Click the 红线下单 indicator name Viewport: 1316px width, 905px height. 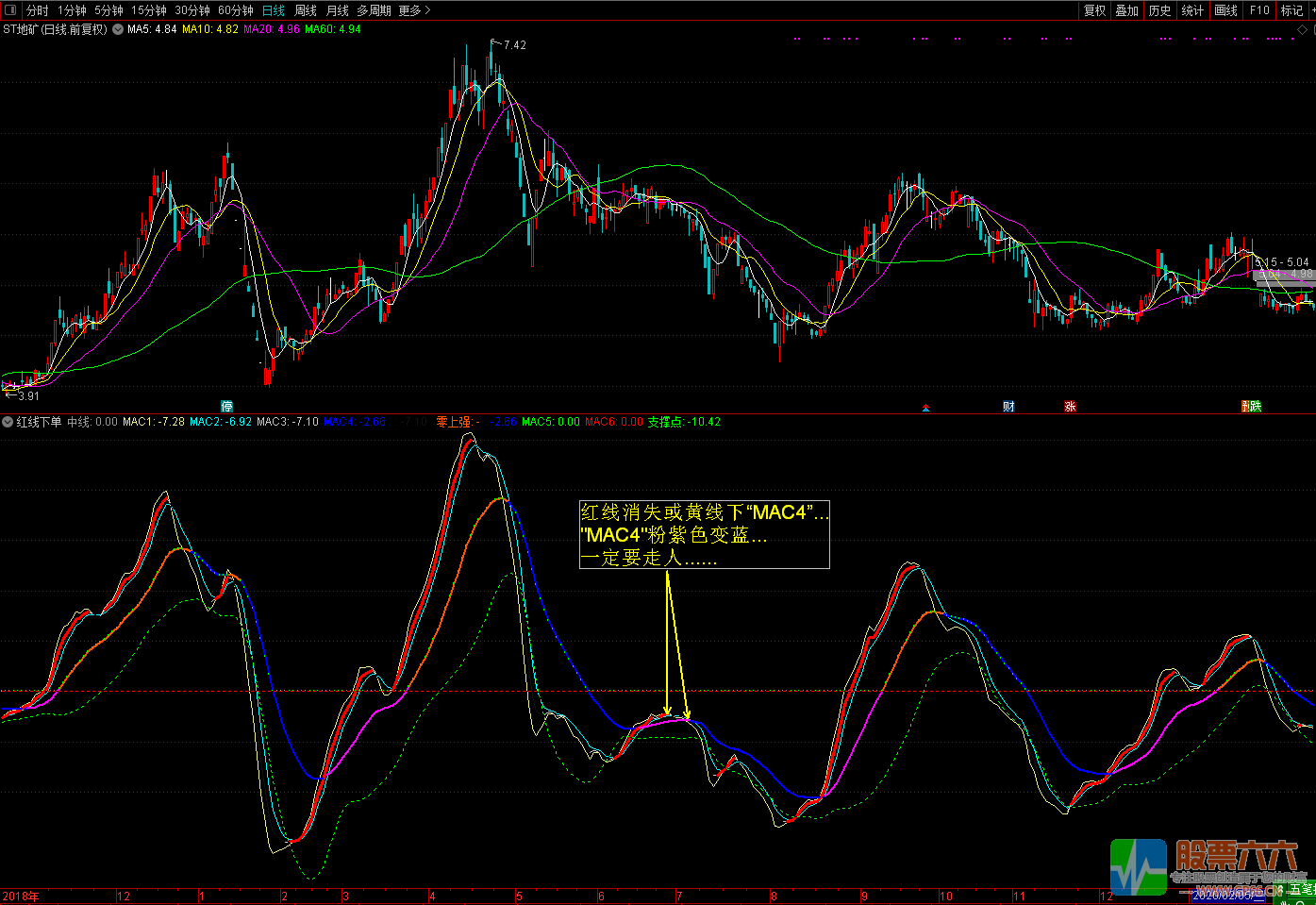coord(39,422)
